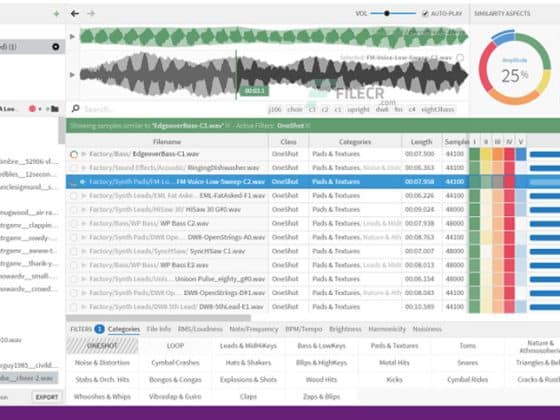Play the Unison Pulse row preview
The width and height of the screenshot is (560, 420).
[x=84, y=279]
